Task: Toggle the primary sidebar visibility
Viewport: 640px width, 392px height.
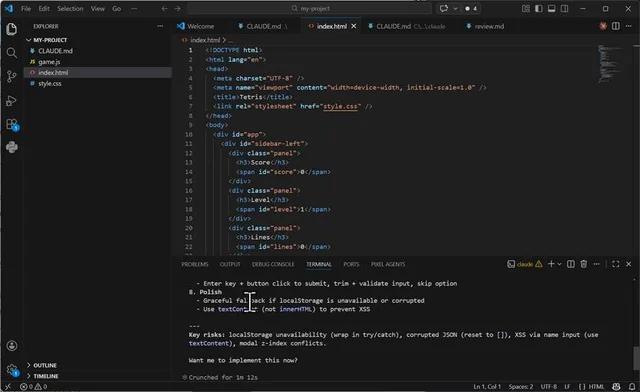Action: coord(539,9)
